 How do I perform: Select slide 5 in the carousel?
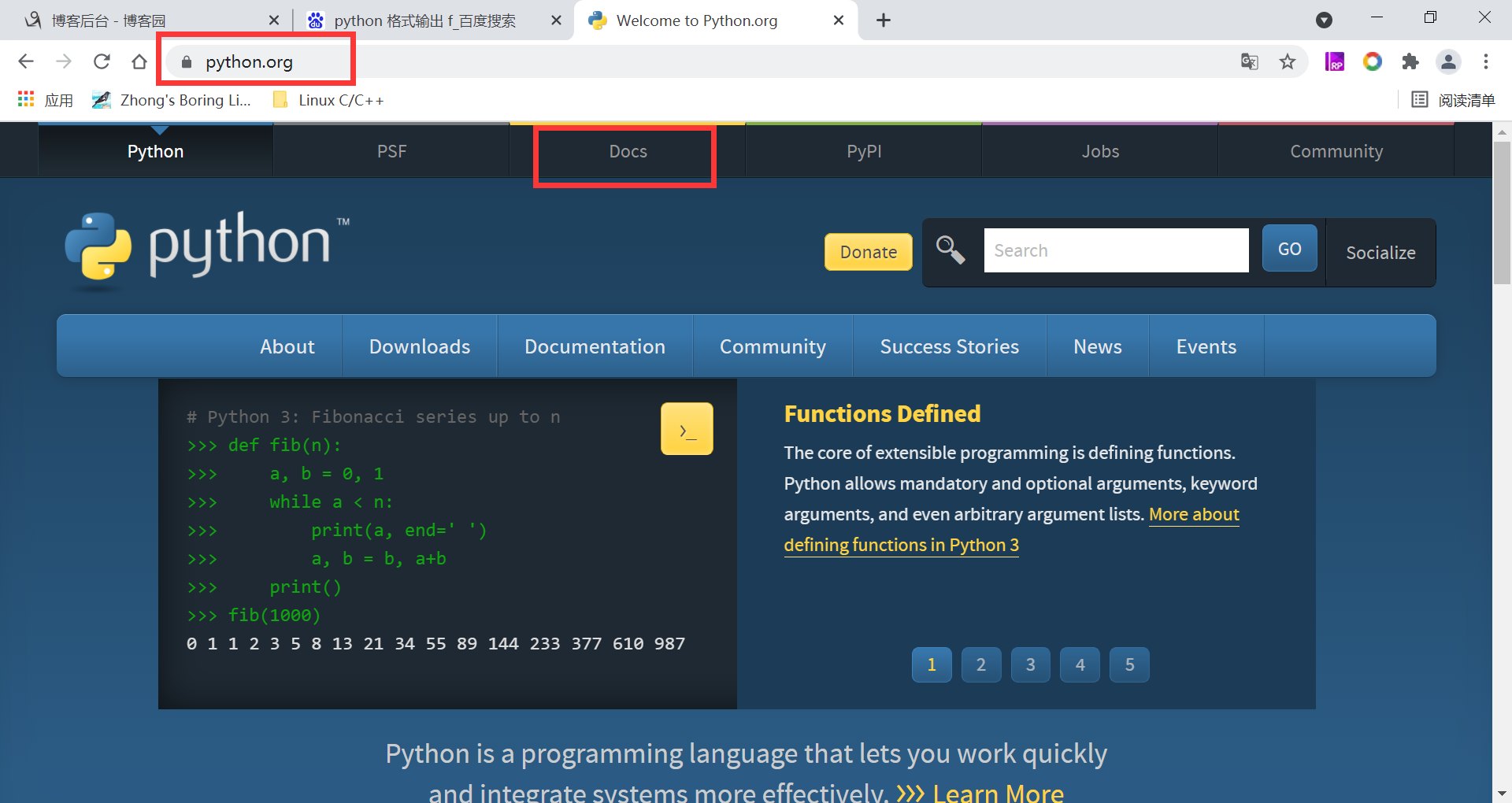tap(1130, 664)
